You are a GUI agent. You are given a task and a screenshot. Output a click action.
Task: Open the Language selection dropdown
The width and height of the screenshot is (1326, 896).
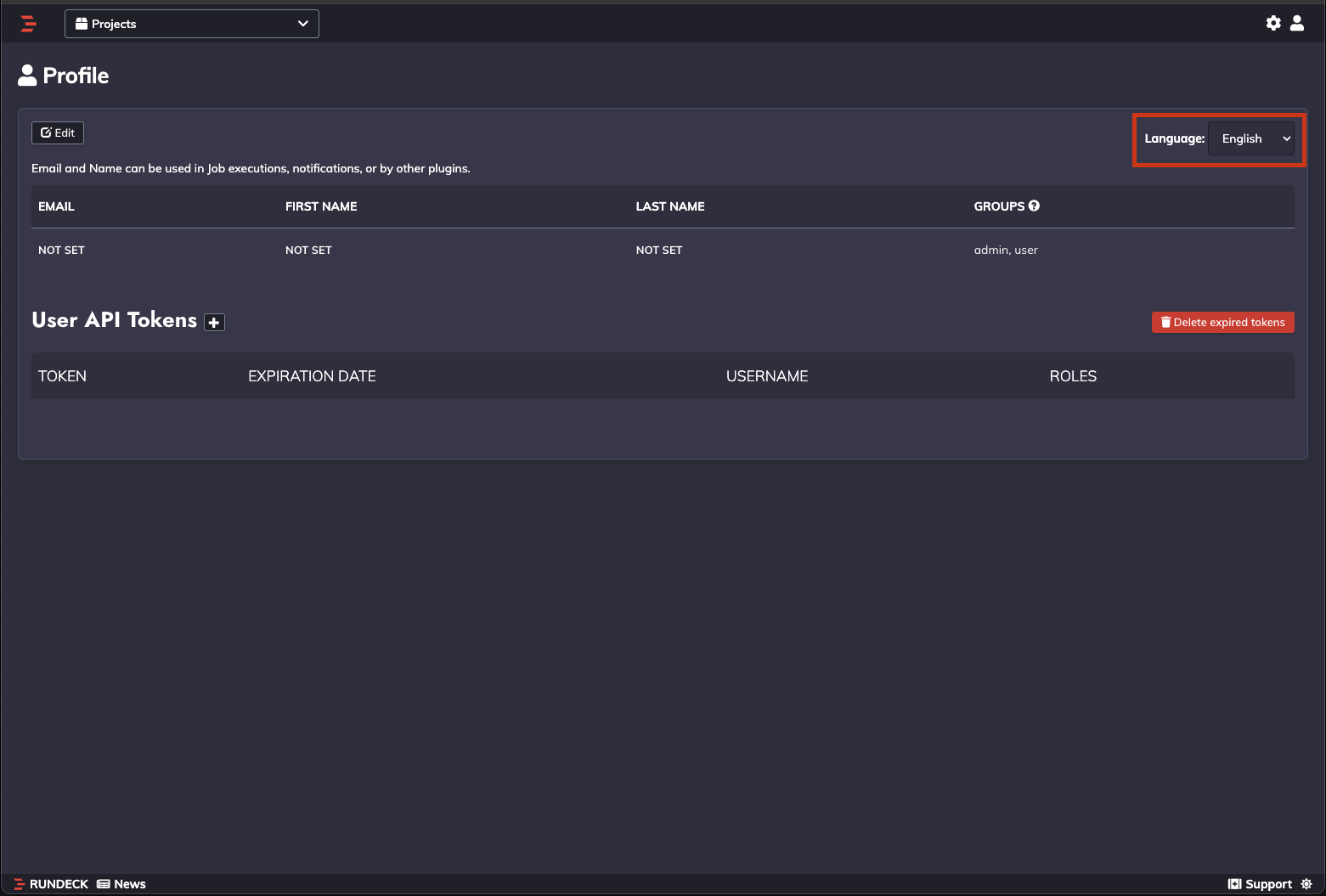[1251, 138]
